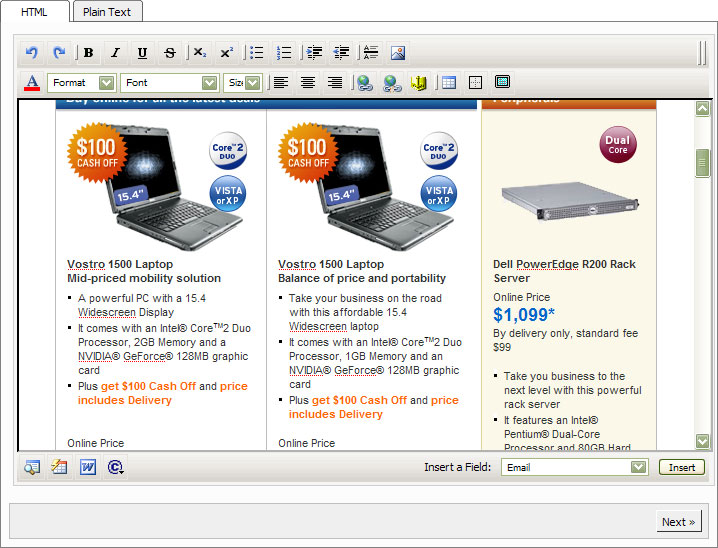The width and height of the screenshot is (718, 548).
Task: Click the second Vostro 1500 laptop image
Action: click(385, 188)
